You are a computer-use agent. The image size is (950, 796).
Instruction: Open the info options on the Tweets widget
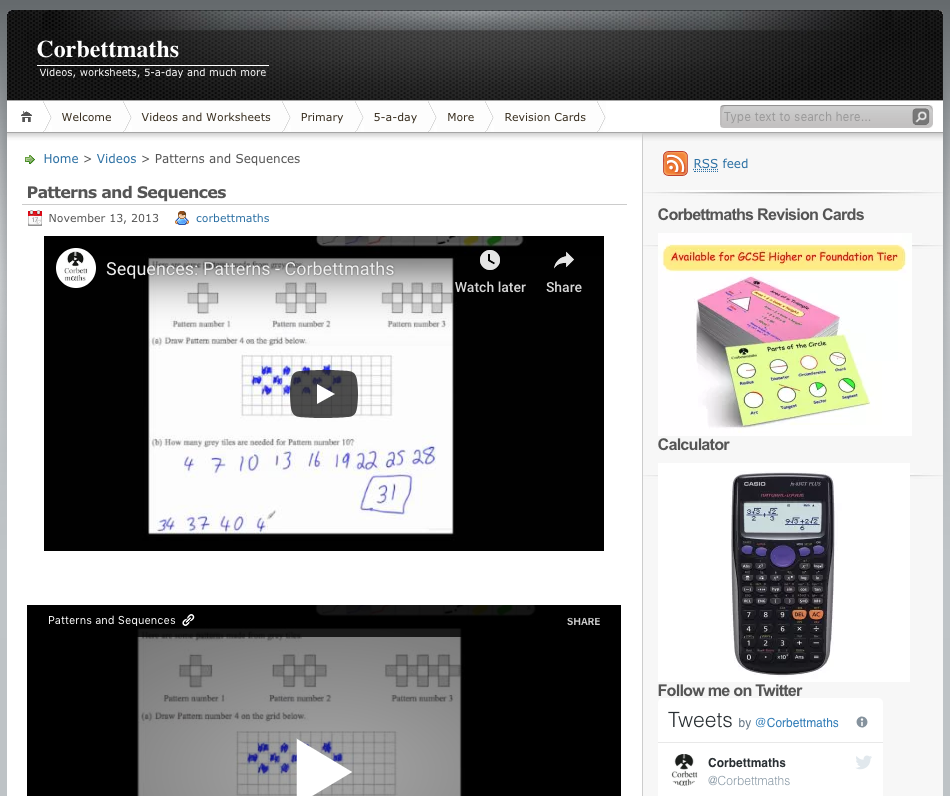tap(861, 721)
